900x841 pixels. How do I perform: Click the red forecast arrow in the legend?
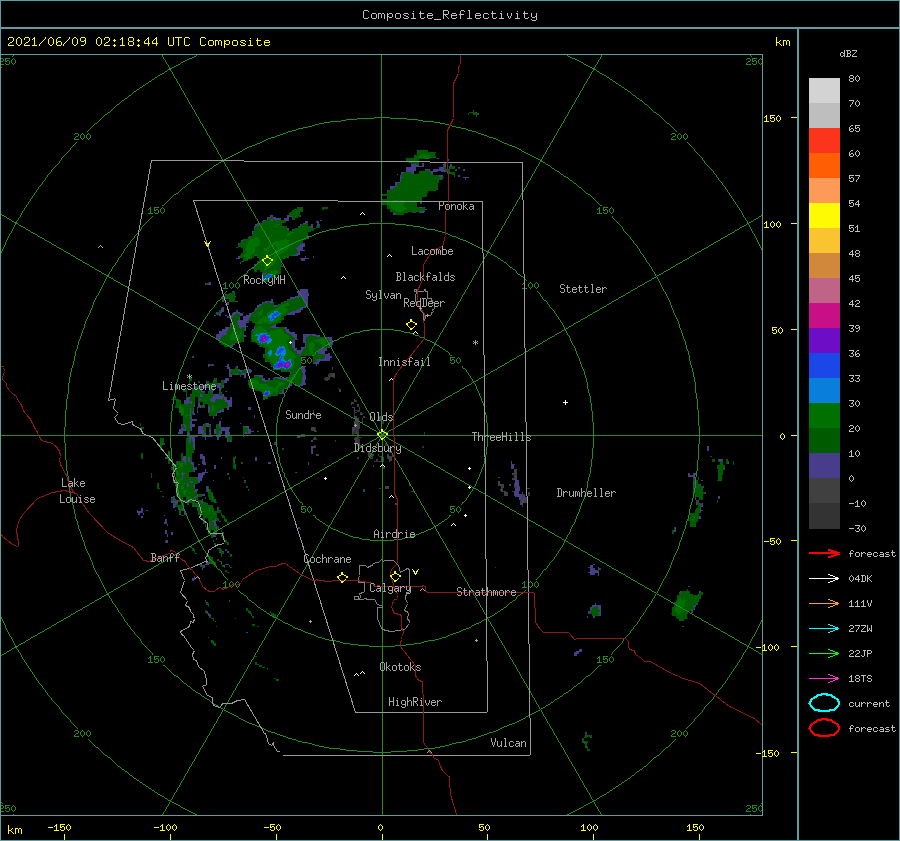[824, 553]
